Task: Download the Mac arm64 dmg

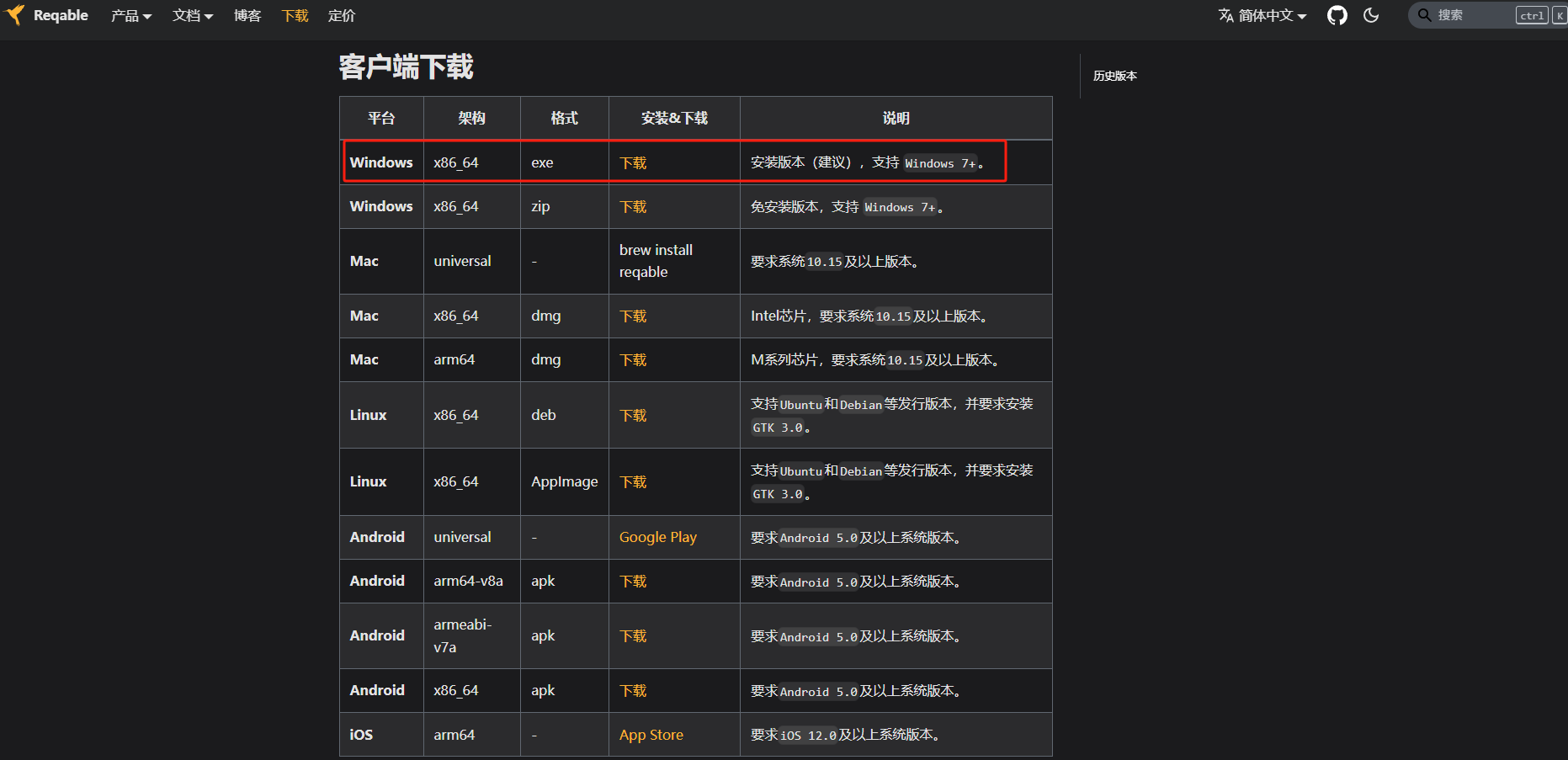Action: (633, 359)
